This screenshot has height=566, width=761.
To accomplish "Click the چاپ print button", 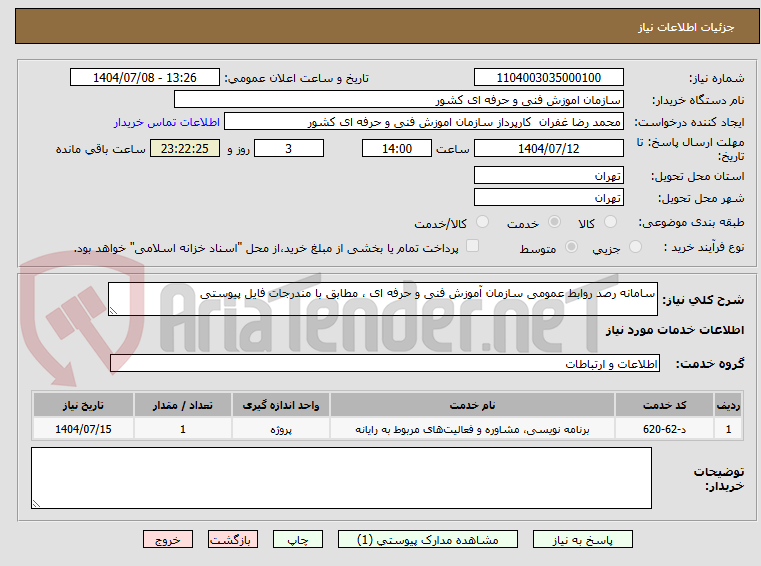I will (x=298, y=539).
